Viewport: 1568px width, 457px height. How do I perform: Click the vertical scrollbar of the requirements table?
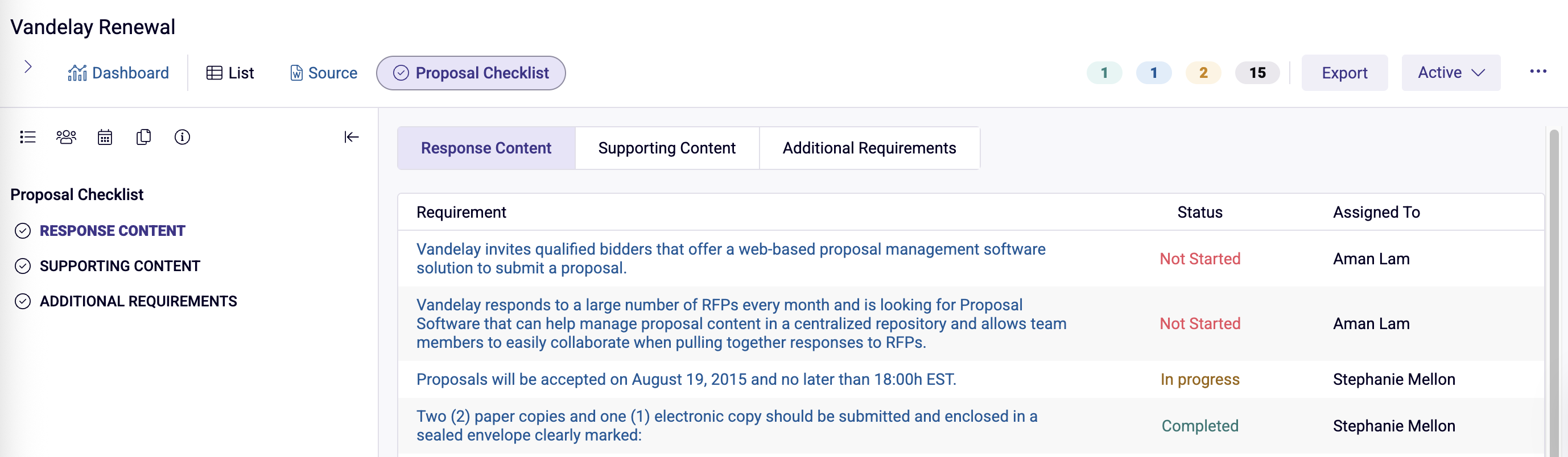(1553, 292)
